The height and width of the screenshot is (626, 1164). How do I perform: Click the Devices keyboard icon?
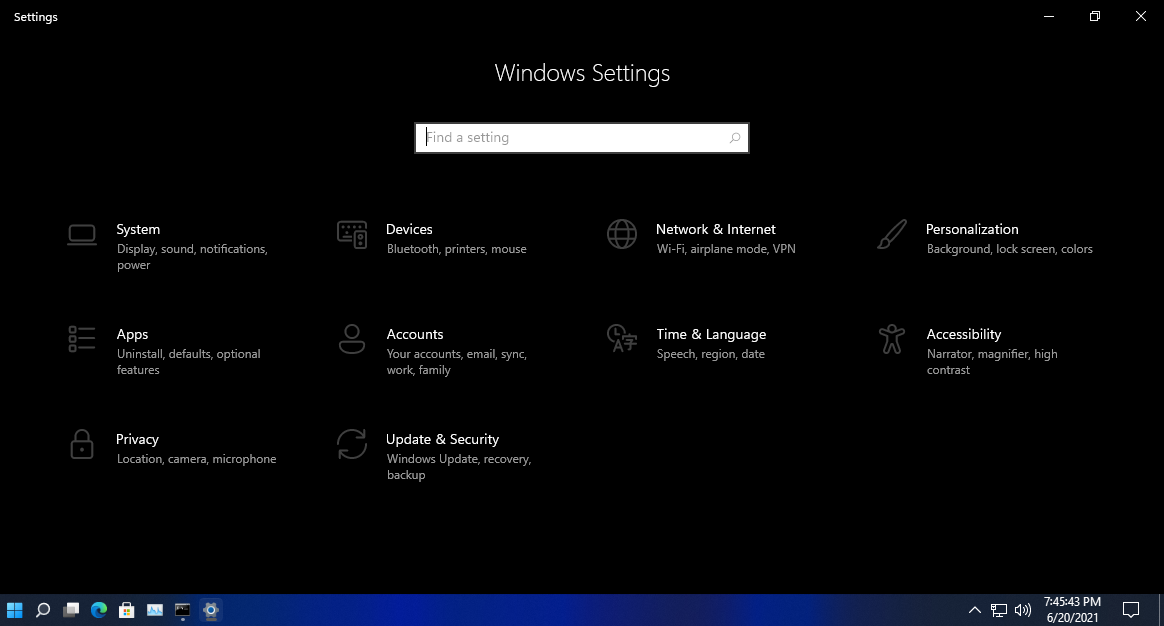point(352,235)
